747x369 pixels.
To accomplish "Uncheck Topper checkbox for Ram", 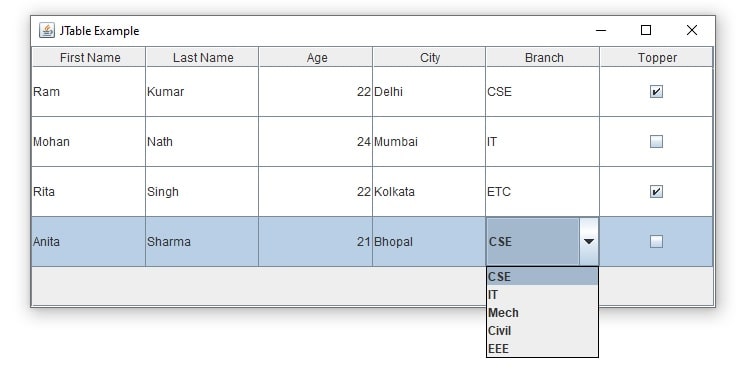I will point(656,92).
